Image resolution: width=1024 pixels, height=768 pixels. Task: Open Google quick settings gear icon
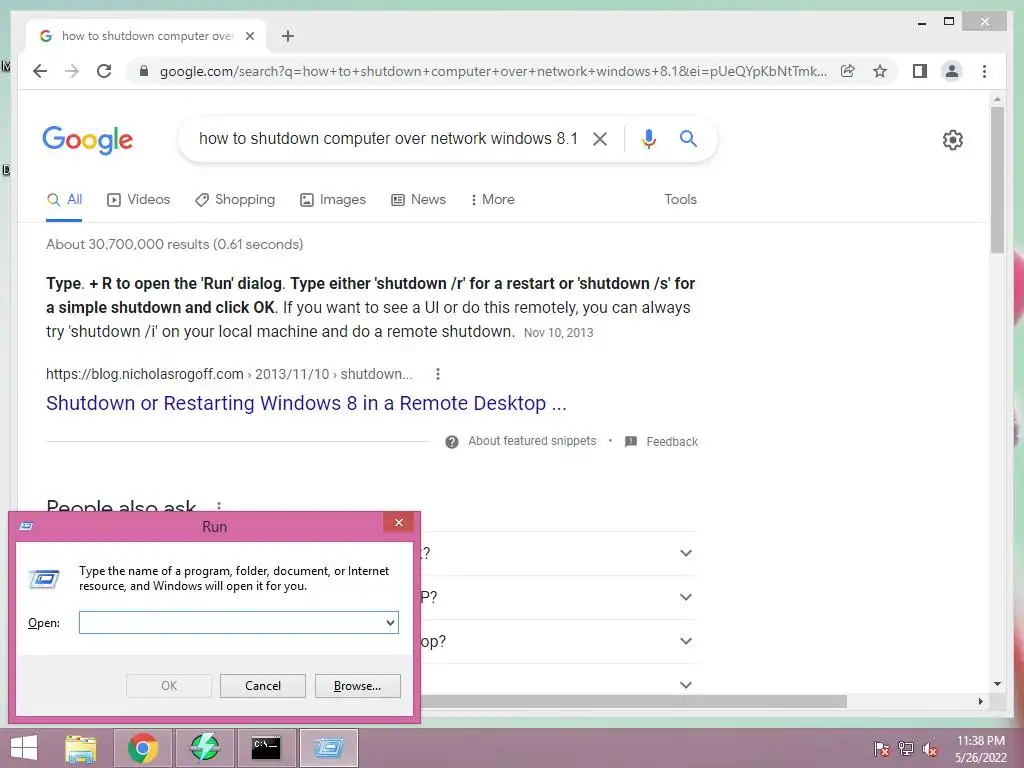click(x=953, y=139)
